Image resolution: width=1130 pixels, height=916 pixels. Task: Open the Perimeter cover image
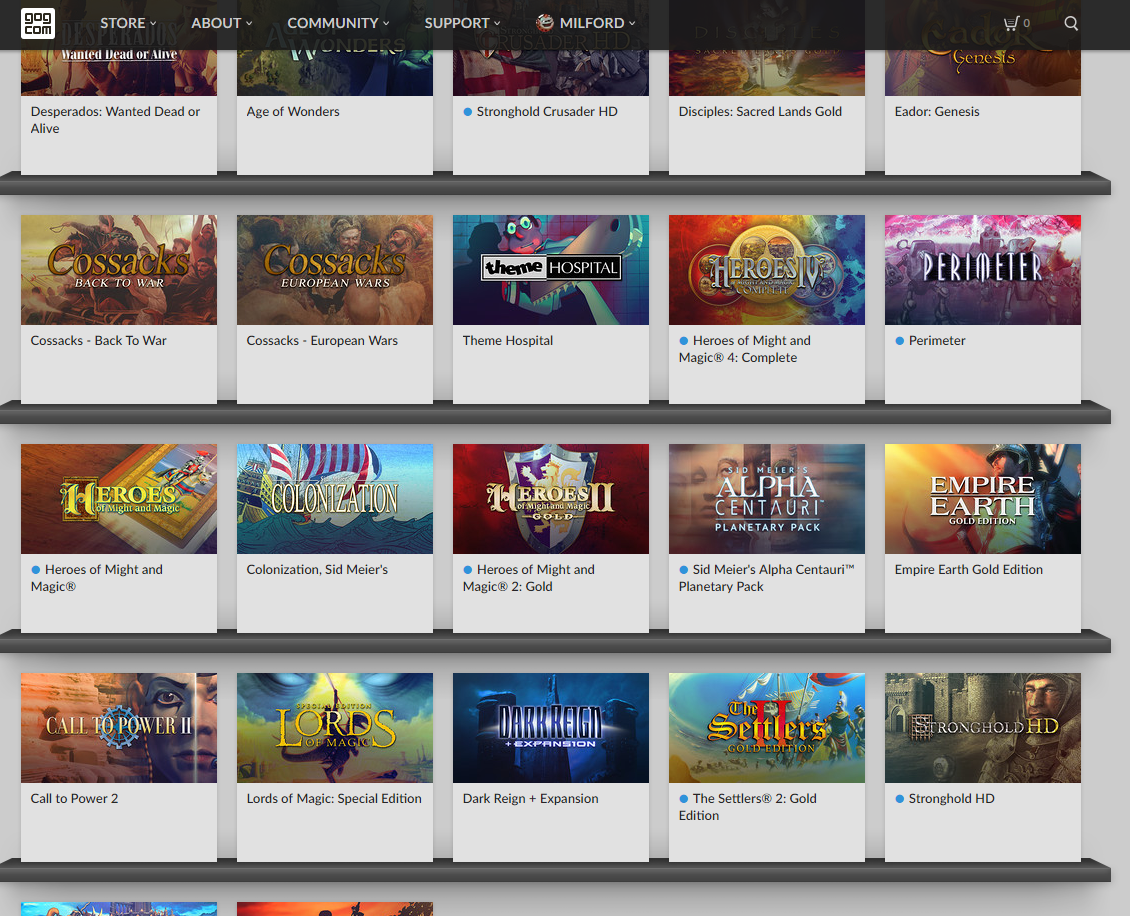point(983,270)
